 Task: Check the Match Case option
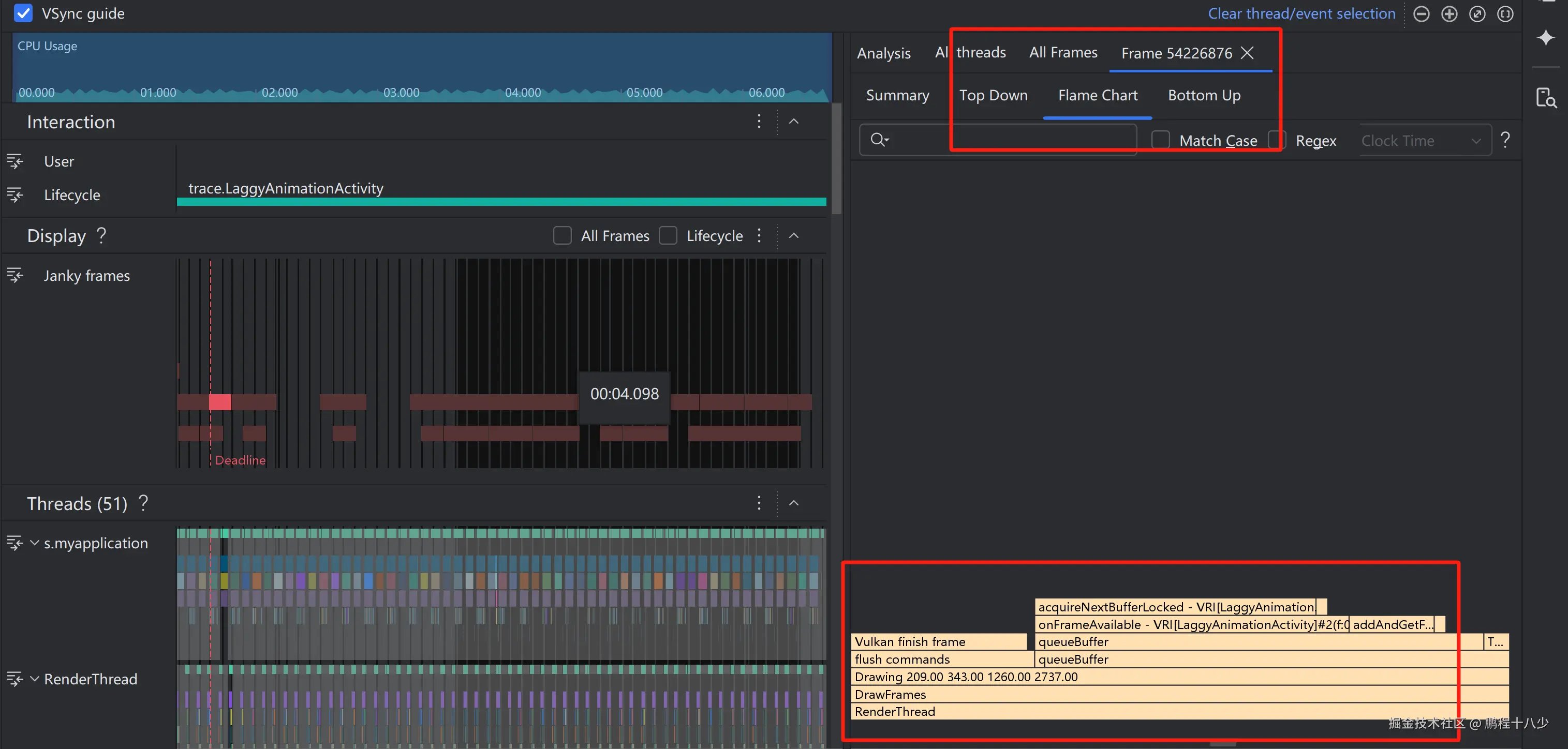point(1161,140)
